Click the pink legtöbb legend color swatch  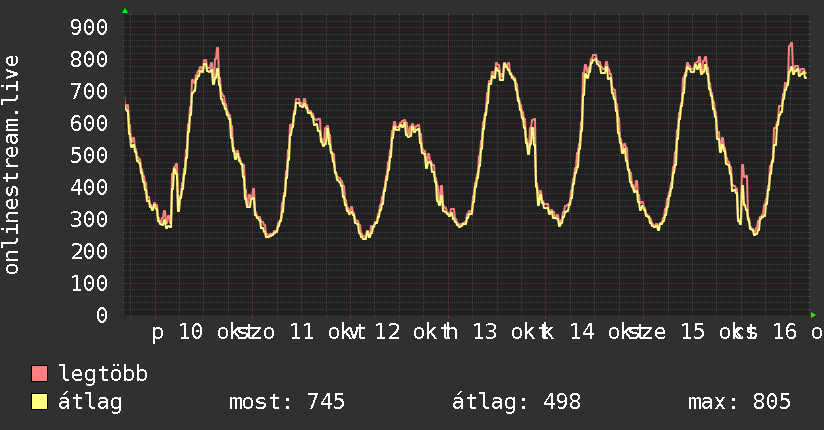pyautogui.click(x=39, y=373)
